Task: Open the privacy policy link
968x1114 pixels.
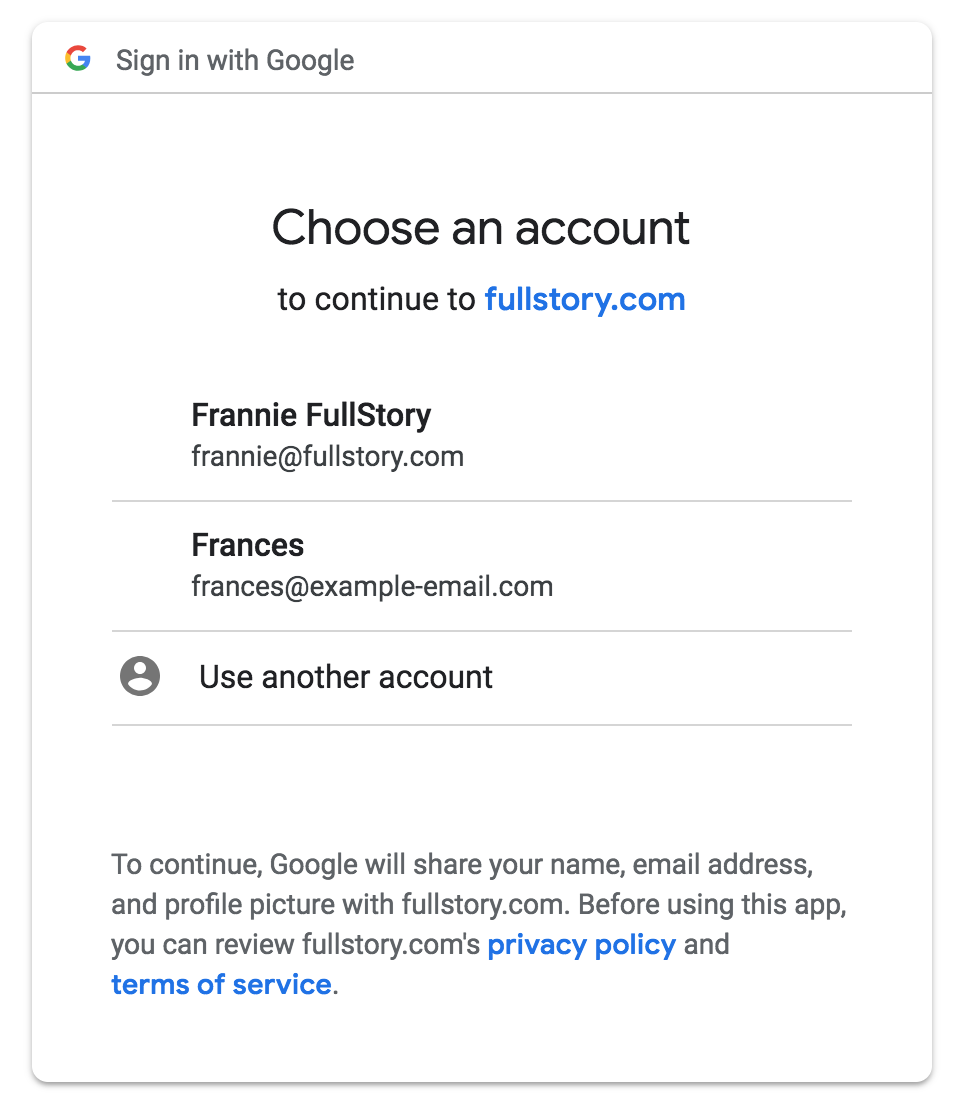Action: pos(581,944)
